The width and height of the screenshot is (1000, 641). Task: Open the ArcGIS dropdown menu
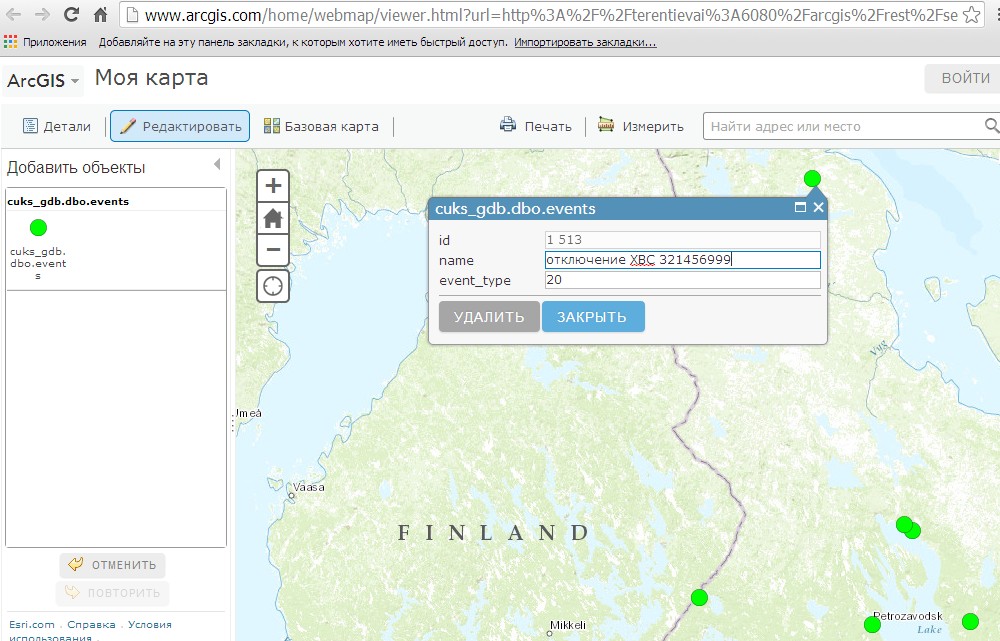(44, 81)
